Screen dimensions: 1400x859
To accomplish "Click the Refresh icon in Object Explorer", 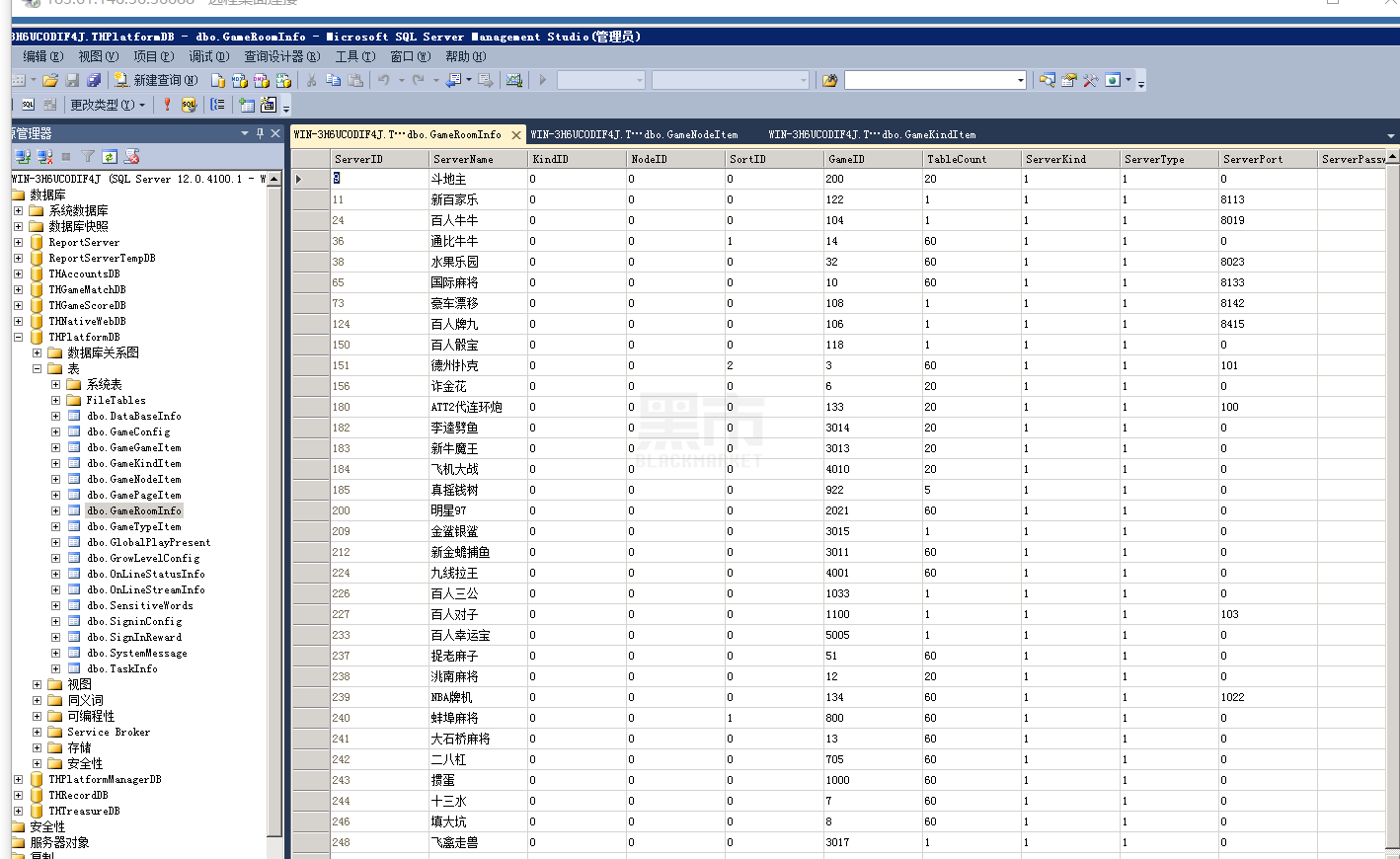I will (x=110, y=156).
